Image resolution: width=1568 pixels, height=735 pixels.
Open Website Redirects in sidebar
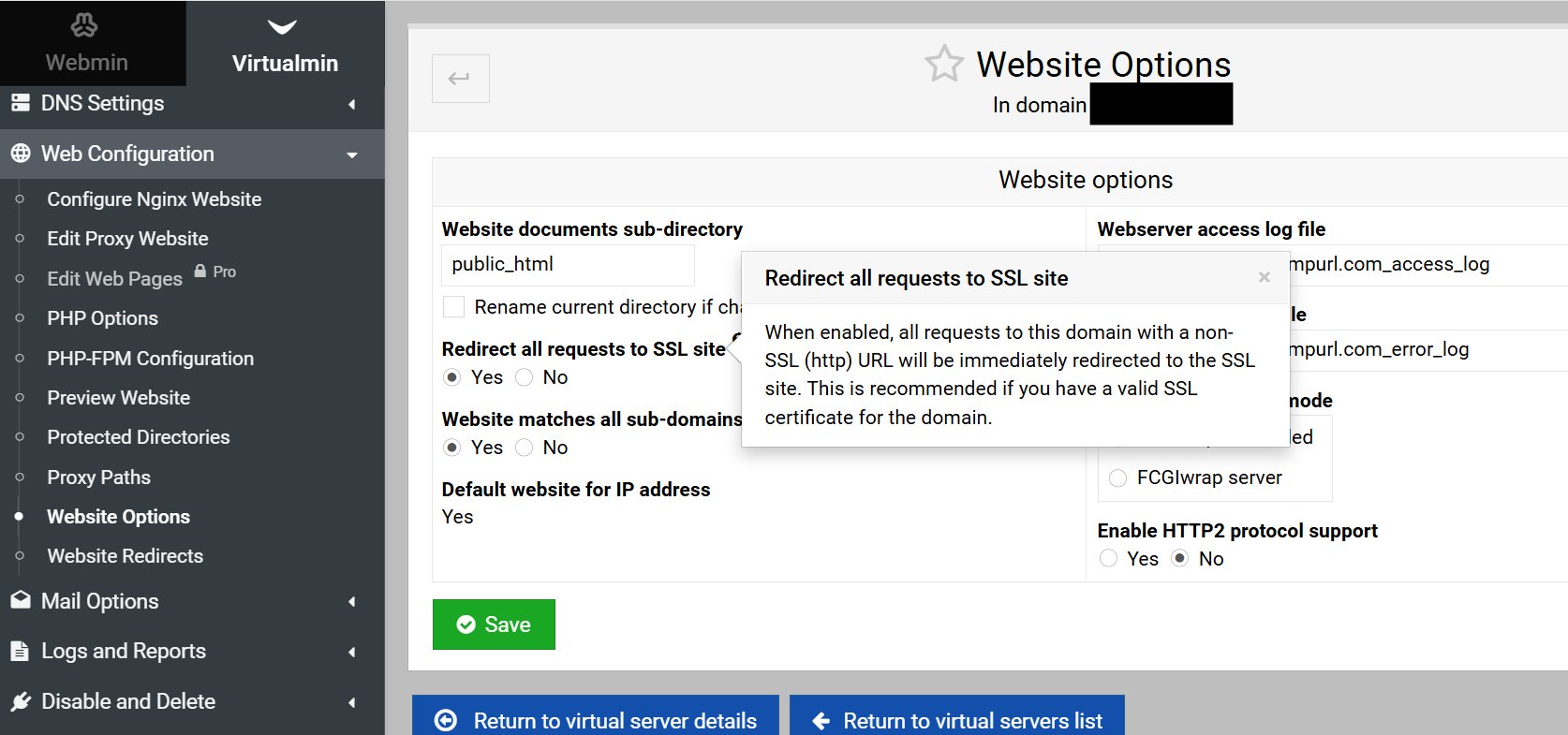pyautogui.click(x=125, y=556)
